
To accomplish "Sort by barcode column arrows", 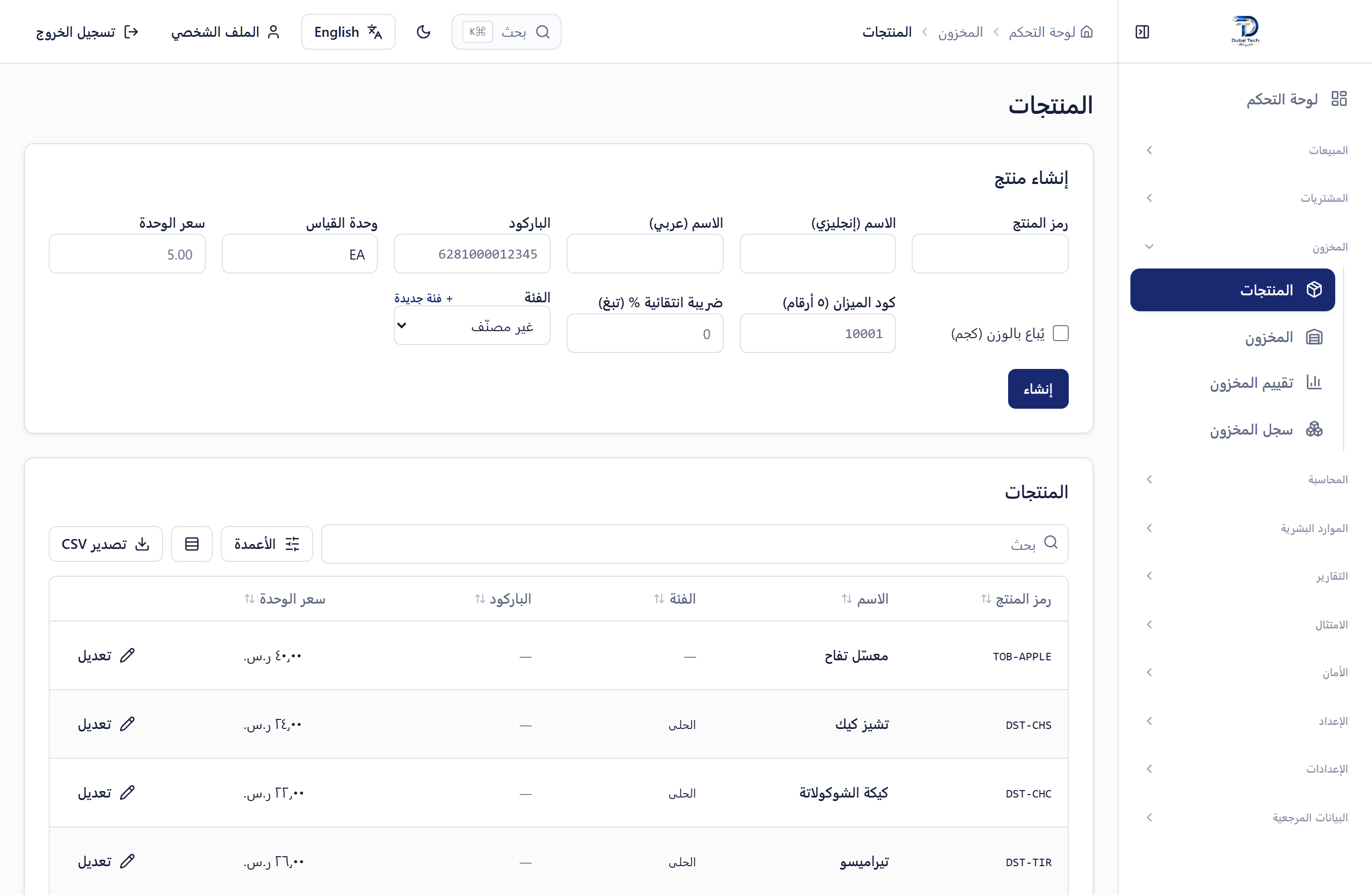I will [480, 599].
